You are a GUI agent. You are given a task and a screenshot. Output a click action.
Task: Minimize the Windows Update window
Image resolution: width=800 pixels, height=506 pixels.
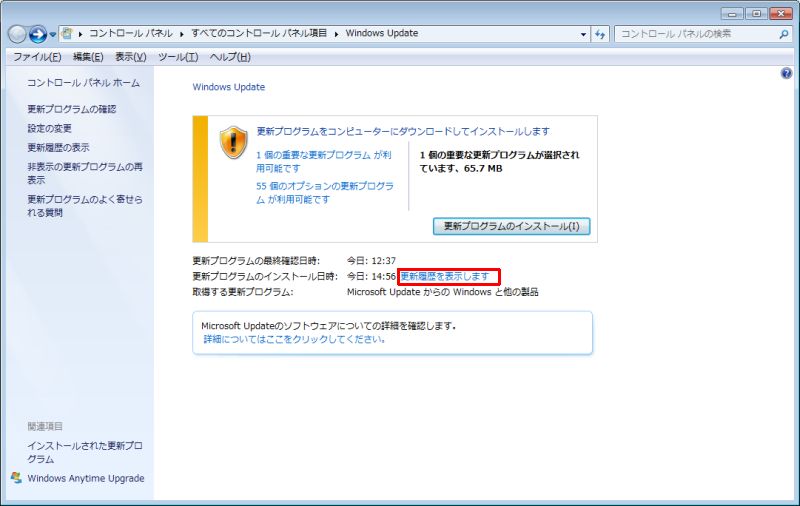pyautogui.click(x=732, y=13)
